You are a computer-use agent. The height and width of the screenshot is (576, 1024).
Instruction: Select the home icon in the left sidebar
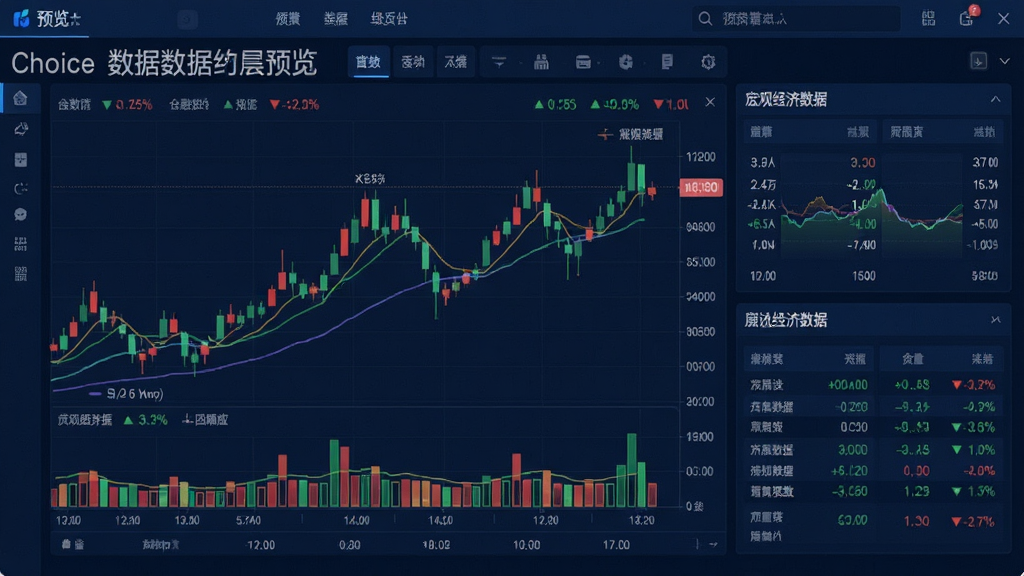20,99
